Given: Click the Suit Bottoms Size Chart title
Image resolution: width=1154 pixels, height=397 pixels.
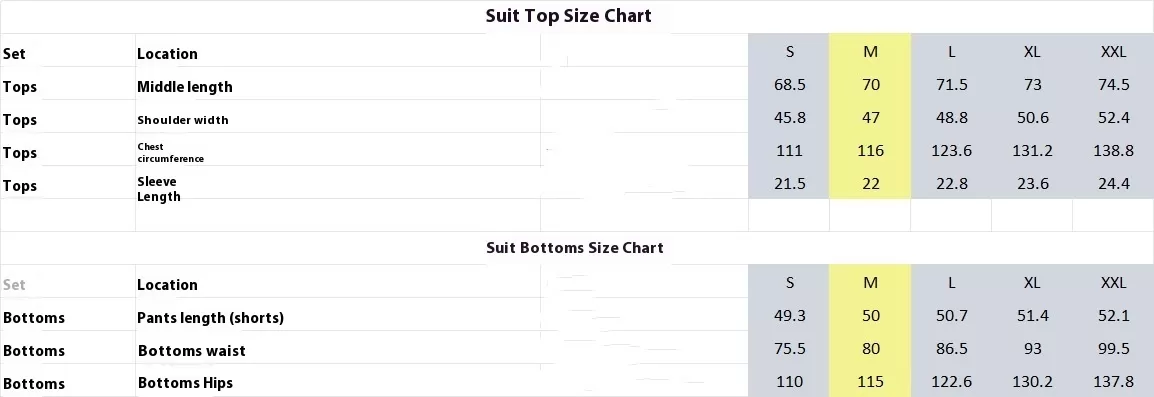Looking at the screenshot, I should [x=575, y=247].
